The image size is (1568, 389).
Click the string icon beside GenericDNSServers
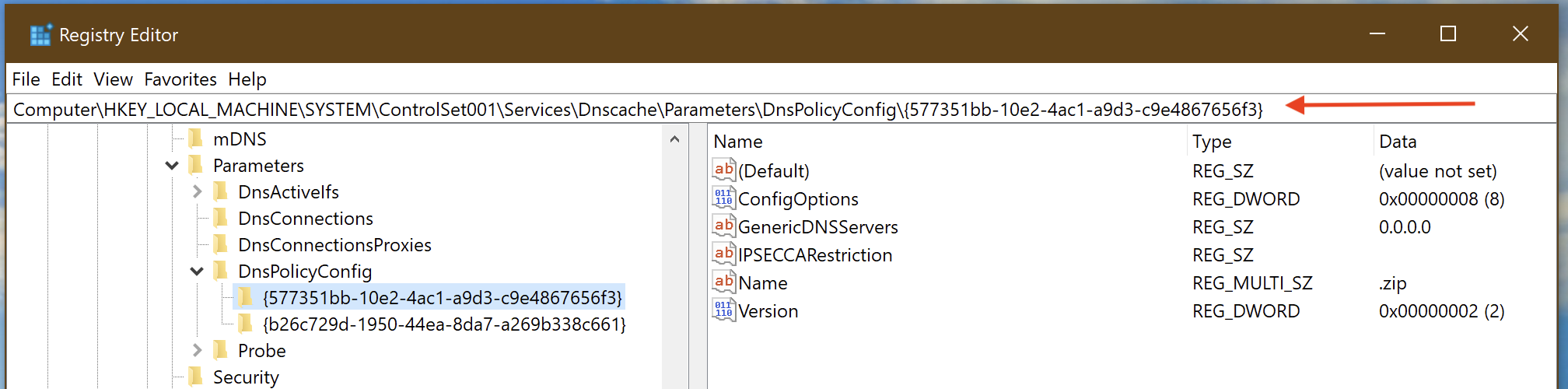pos(724,226)
